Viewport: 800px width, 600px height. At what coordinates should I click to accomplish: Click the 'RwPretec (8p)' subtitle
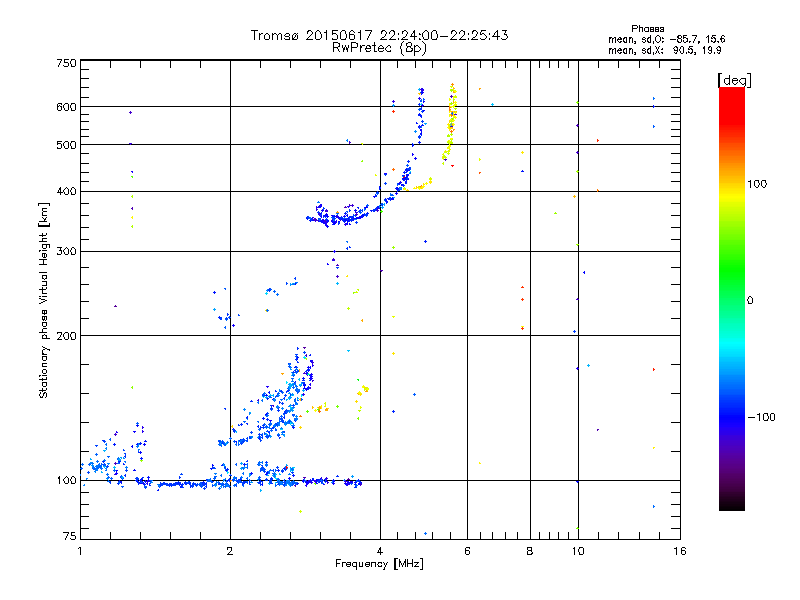tap(379, 48)
